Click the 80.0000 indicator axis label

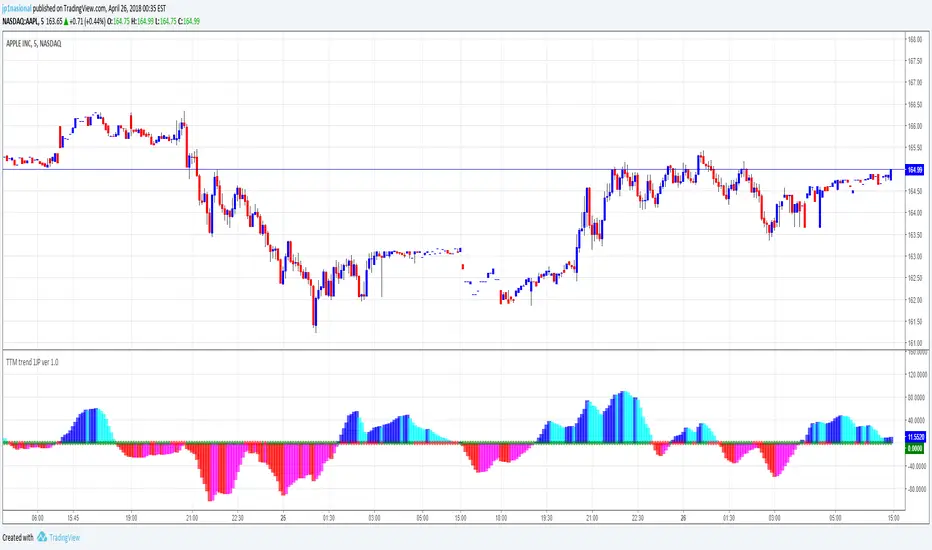[x=917, y=398]
